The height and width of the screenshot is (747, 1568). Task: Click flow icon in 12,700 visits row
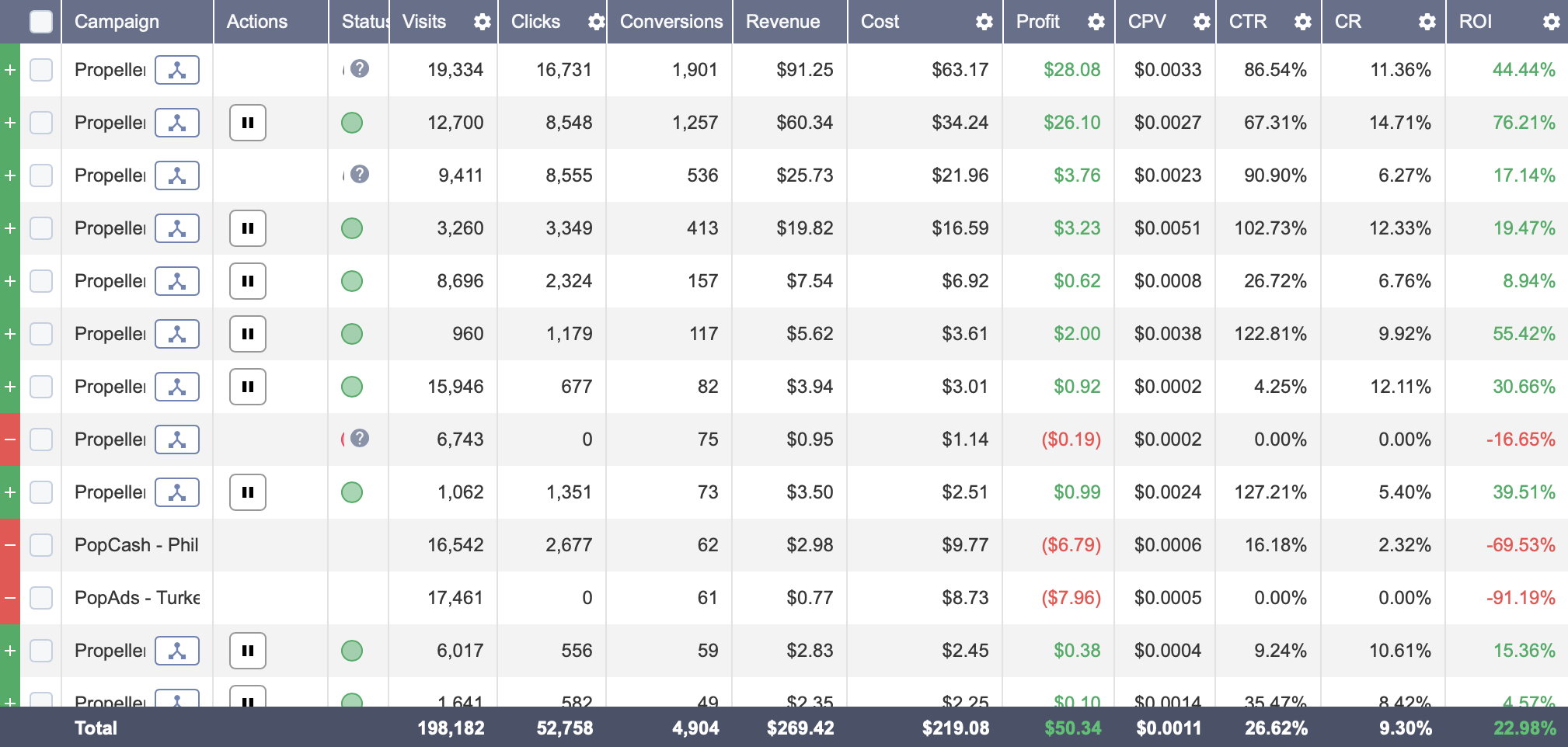point(177,123)
